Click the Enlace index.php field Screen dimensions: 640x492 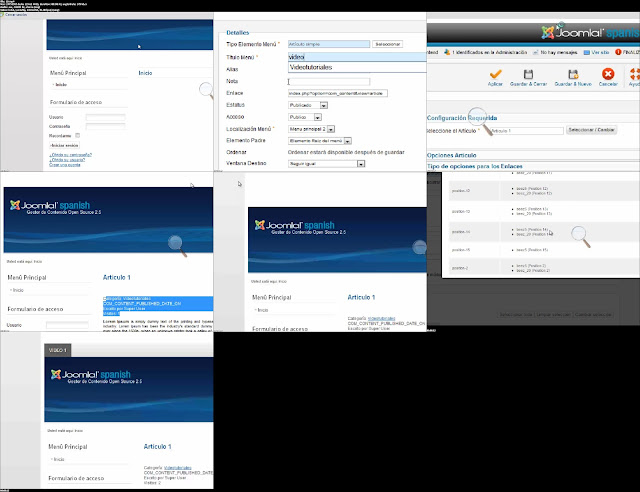pyautogui.click(x=338, y=94)
